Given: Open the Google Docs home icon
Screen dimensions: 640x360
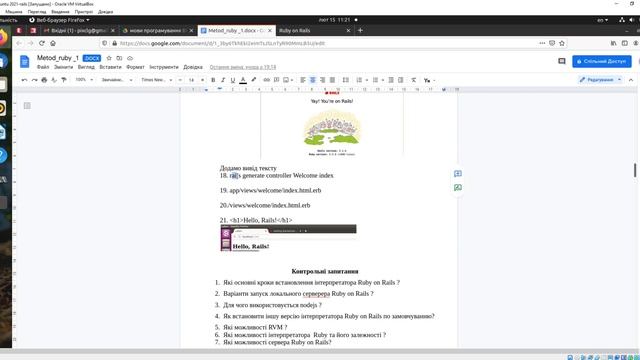Looking at the screenshot, I should [x=24, y=61].
